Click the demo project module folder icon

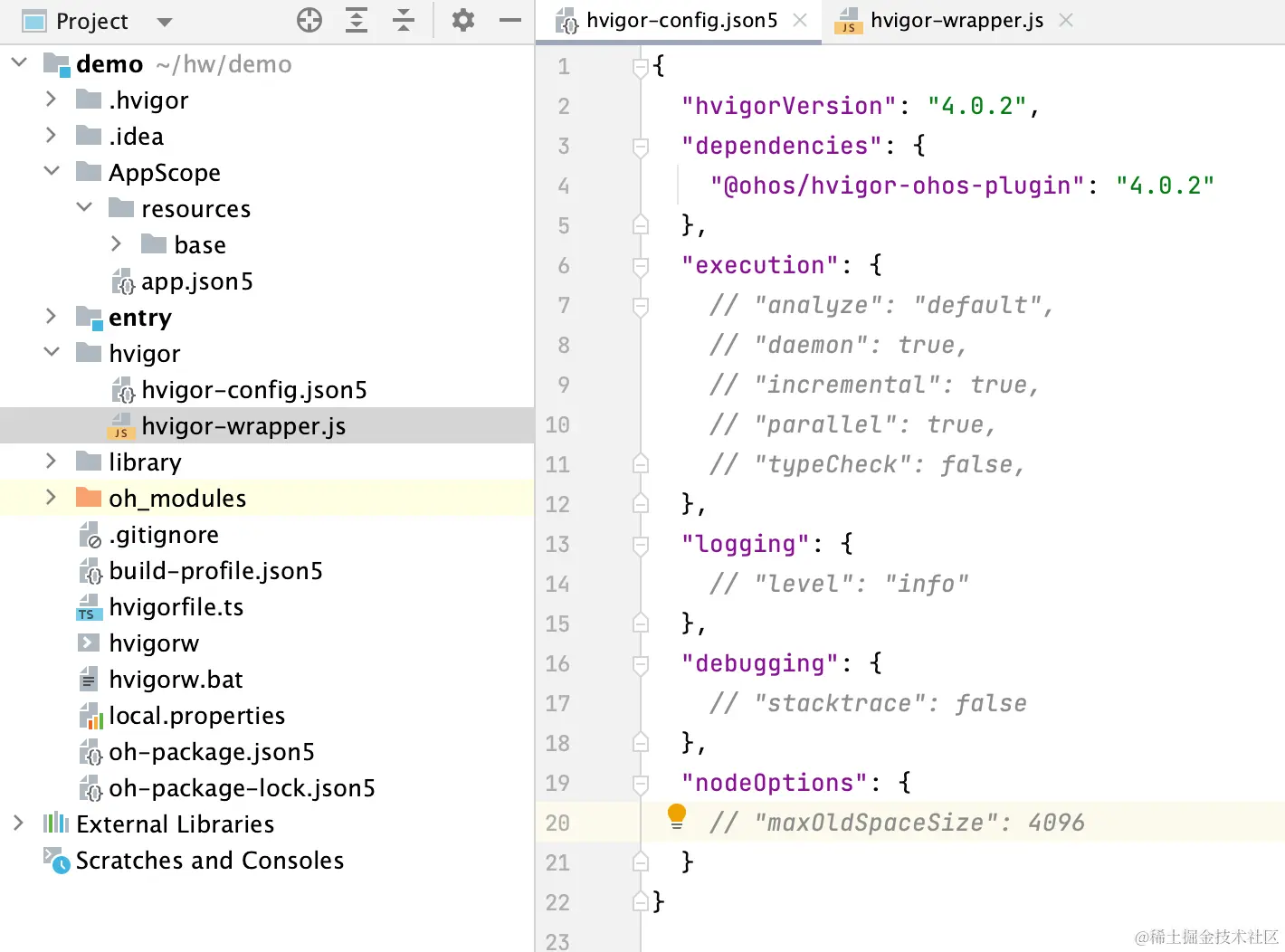[x=57, y=64]
